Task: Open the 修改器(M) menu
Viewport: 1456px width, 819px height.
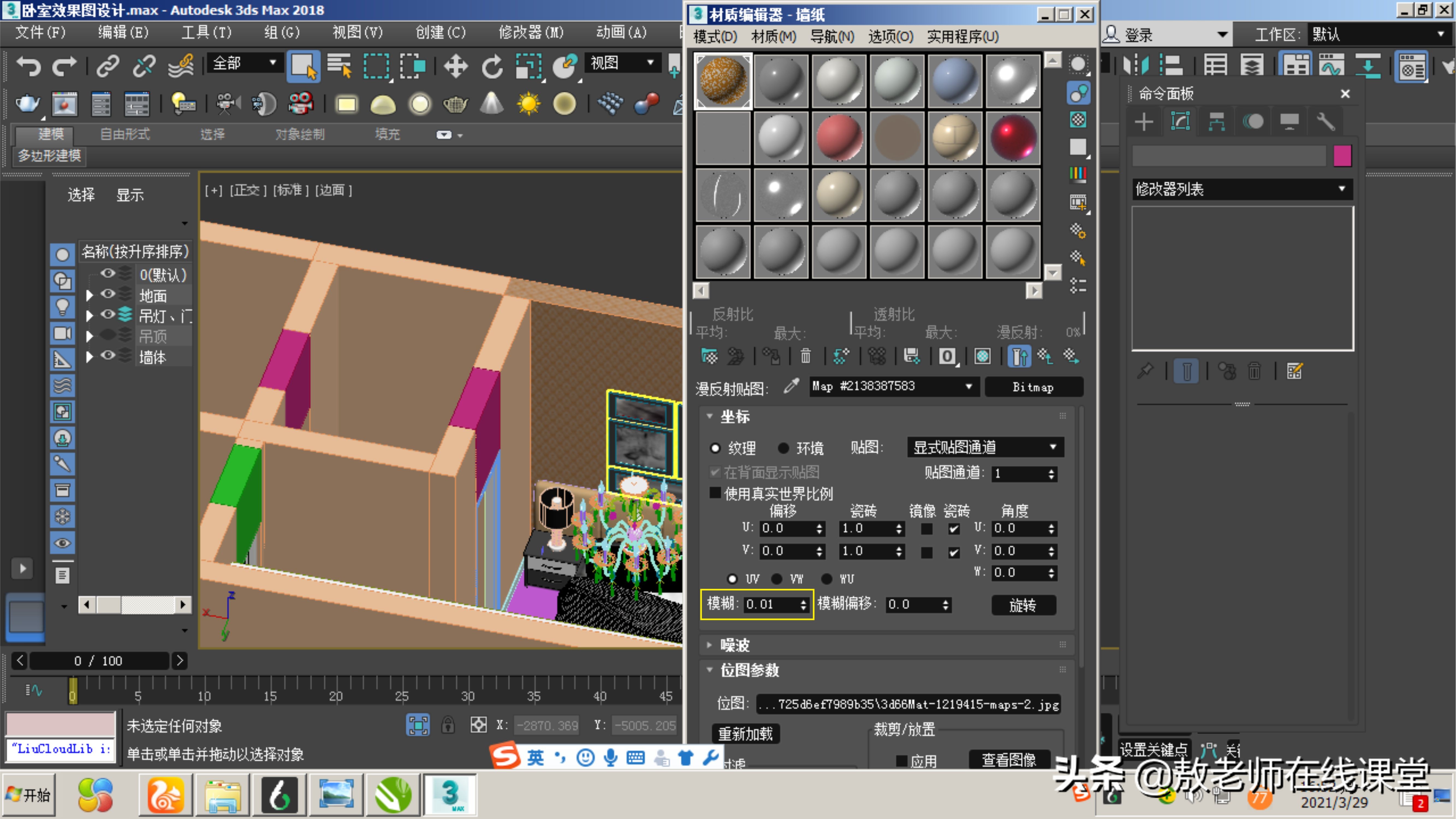Action: 530,33
